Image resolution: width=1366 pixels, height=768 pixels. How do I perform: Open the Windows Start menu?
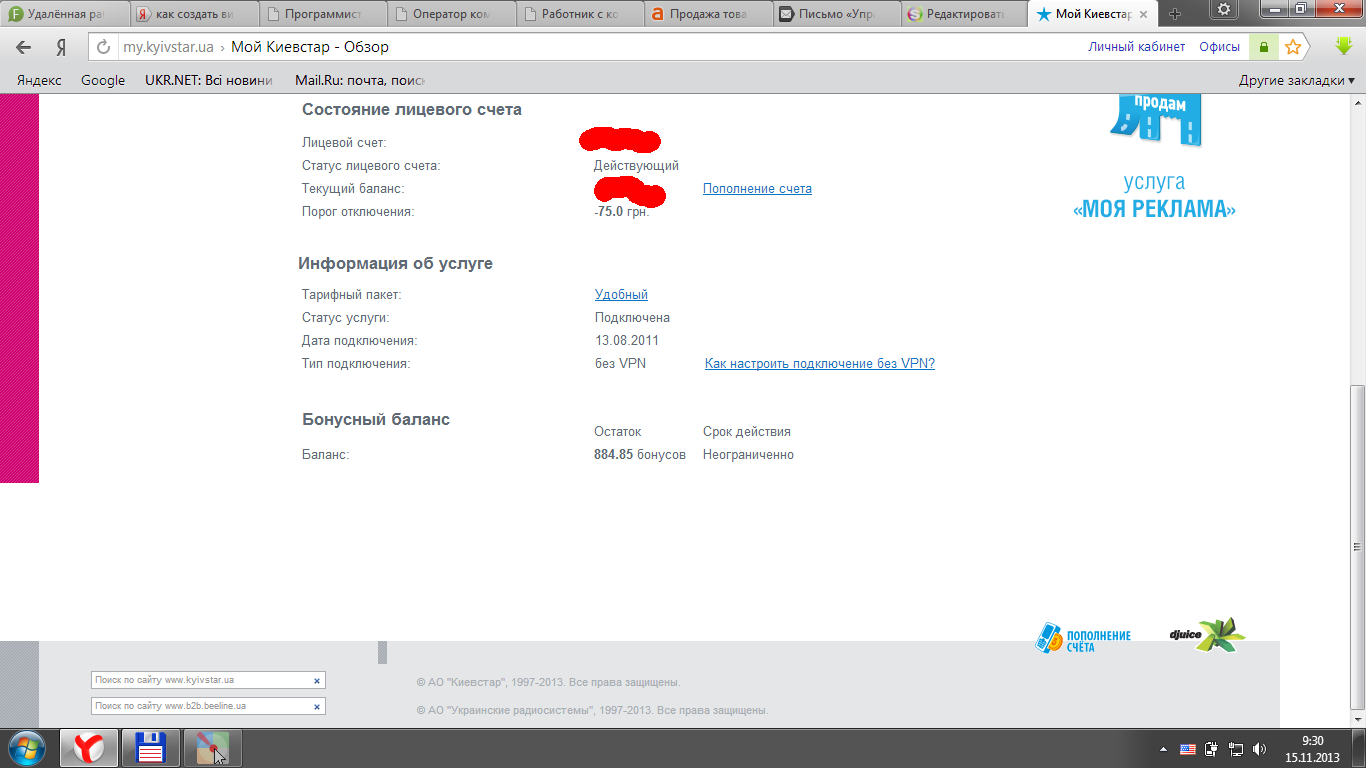[27, 748]
